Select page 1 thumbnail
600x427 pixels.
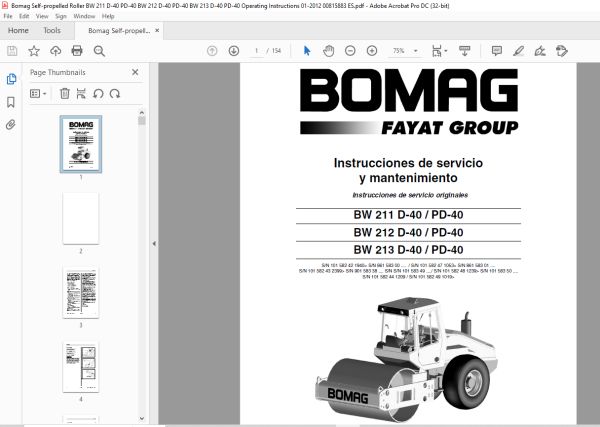(x=81, y=144)
